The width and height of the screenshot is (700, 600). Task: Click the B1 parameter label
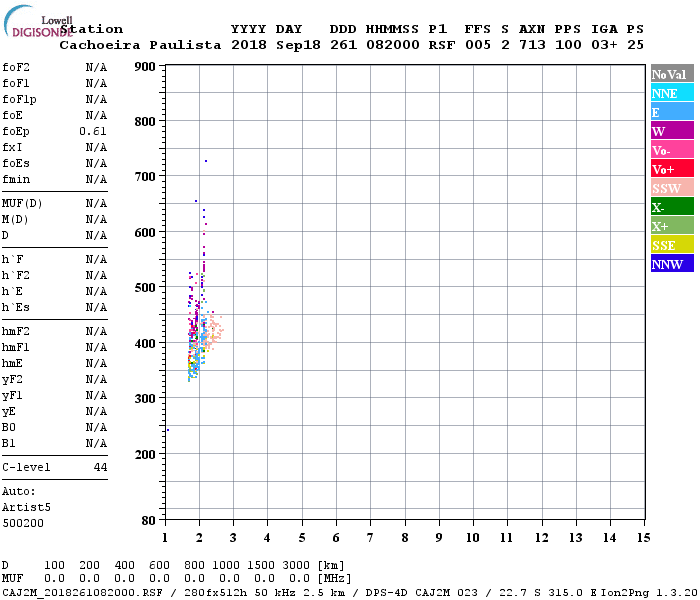[x=8, y=444]
